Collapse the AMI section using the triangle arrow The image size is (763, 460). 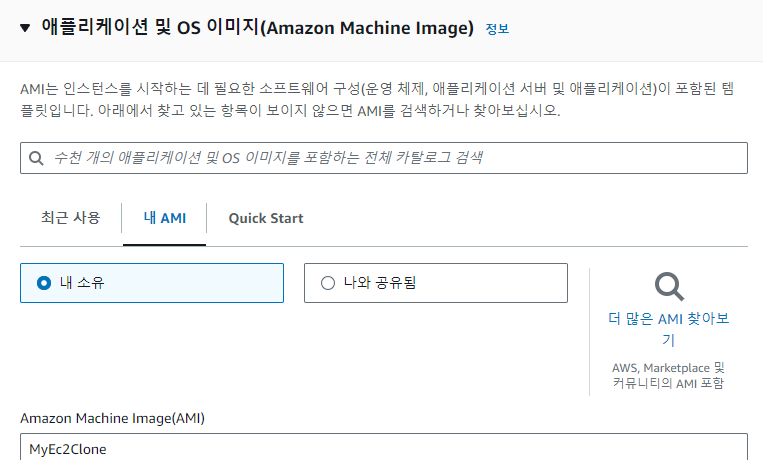[x=25, y=28]
